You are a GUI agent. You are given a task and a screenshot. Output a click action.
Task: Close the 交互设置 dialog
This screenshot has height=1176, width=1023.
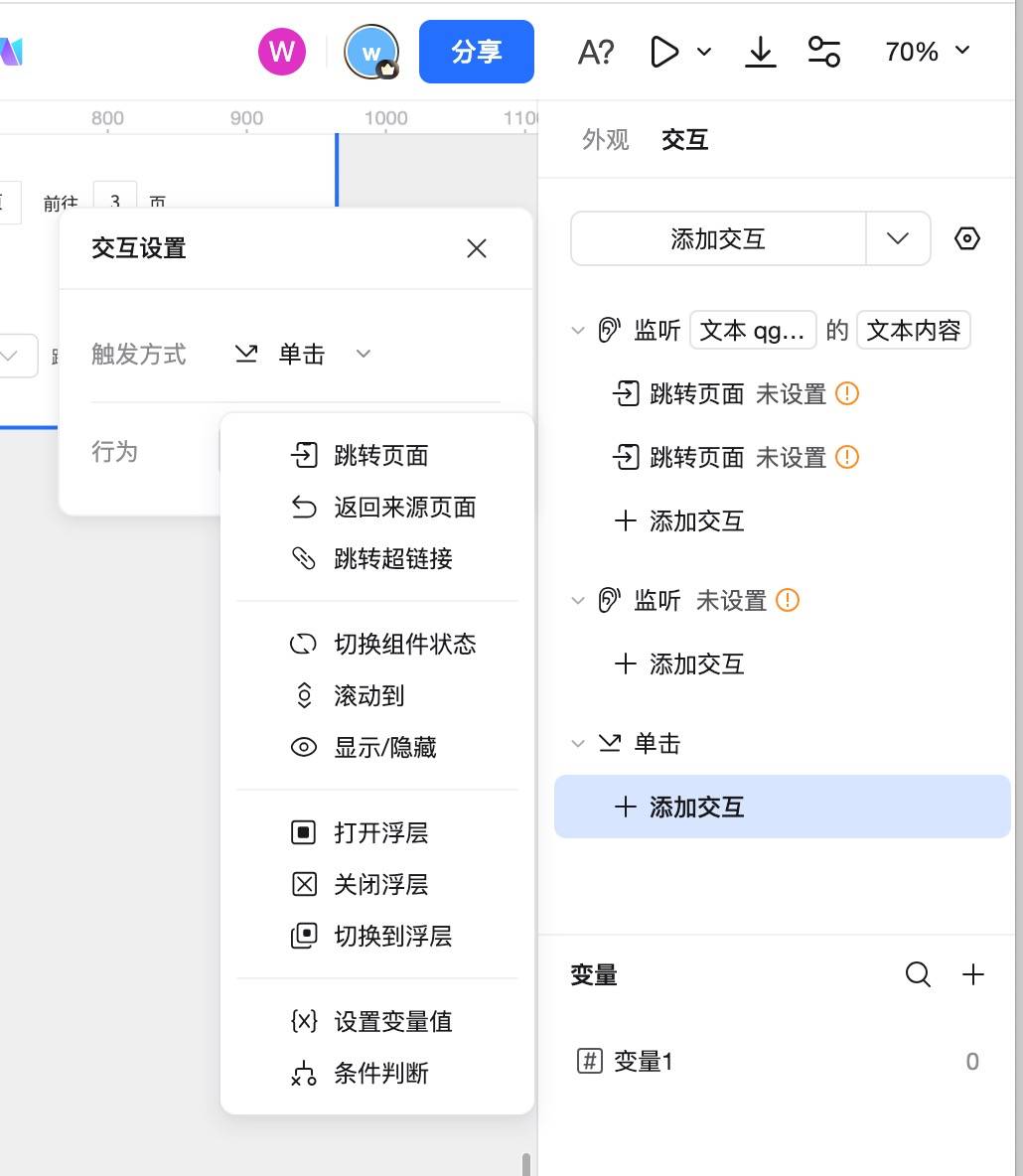(x=477, y=248)
